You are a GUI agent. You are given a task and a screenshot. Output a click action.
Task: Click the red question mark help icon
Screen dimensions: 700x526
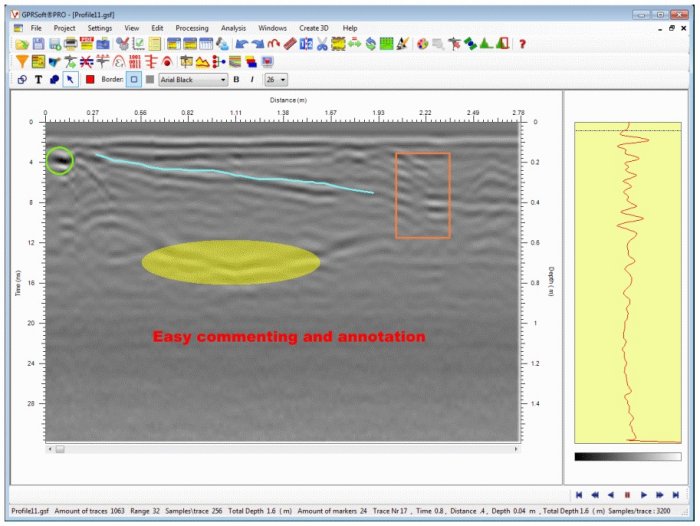tap(522, 45)
